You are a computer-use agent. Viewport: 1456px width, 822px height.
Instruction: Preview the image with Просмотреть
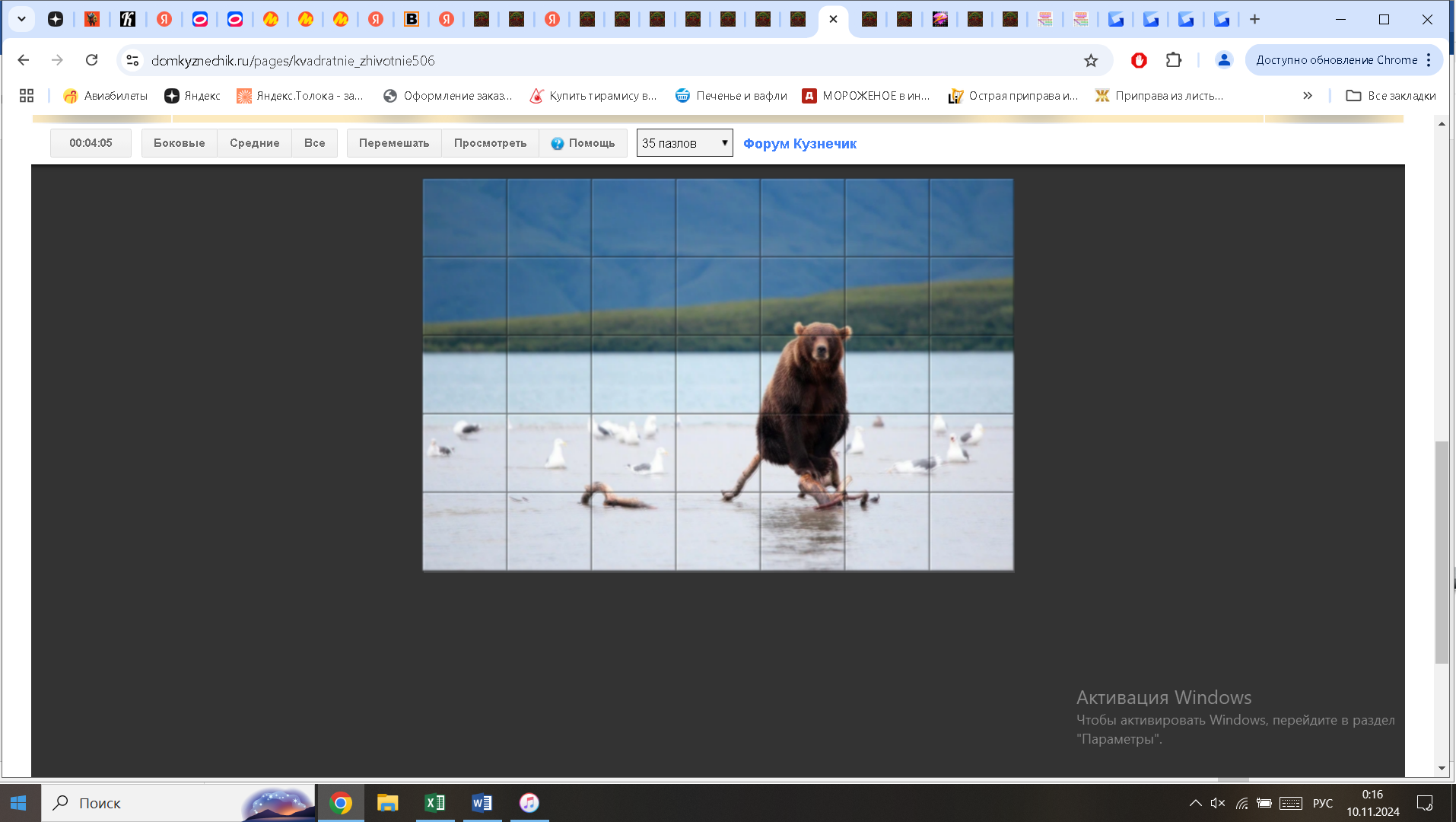[x=490, y=143]
